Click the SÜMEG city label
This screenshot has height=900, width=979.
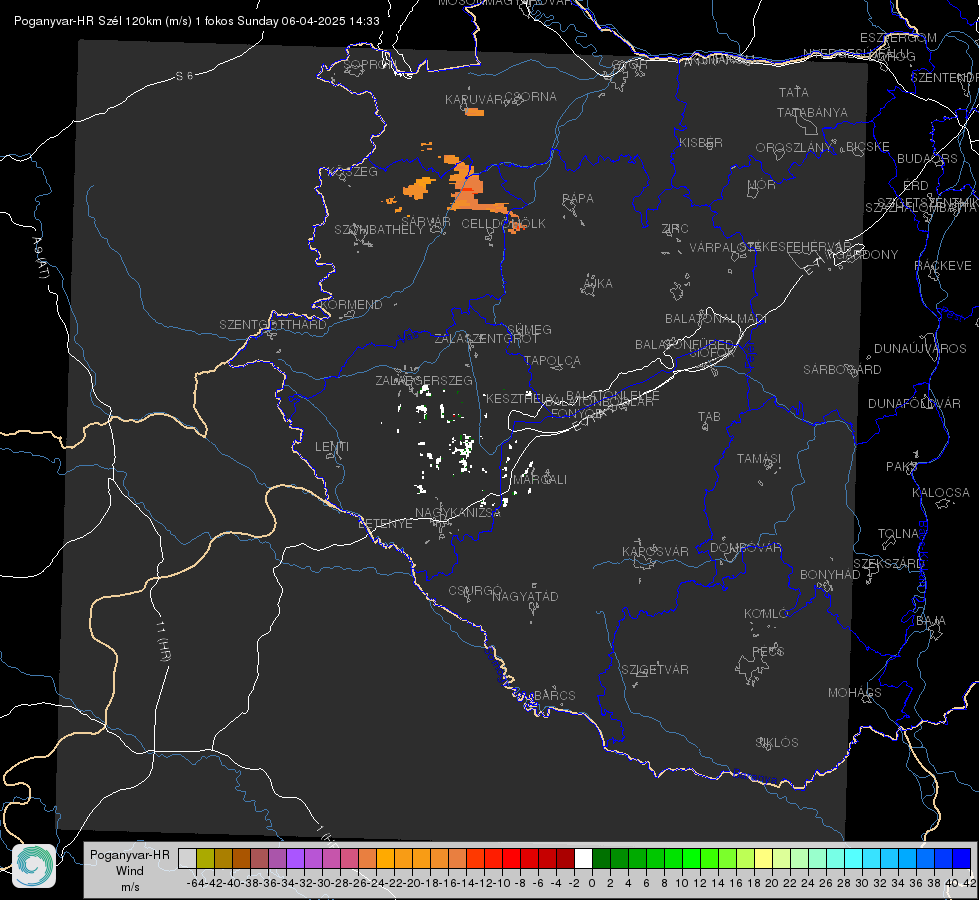pyautogui.click(x=529, y=329)
